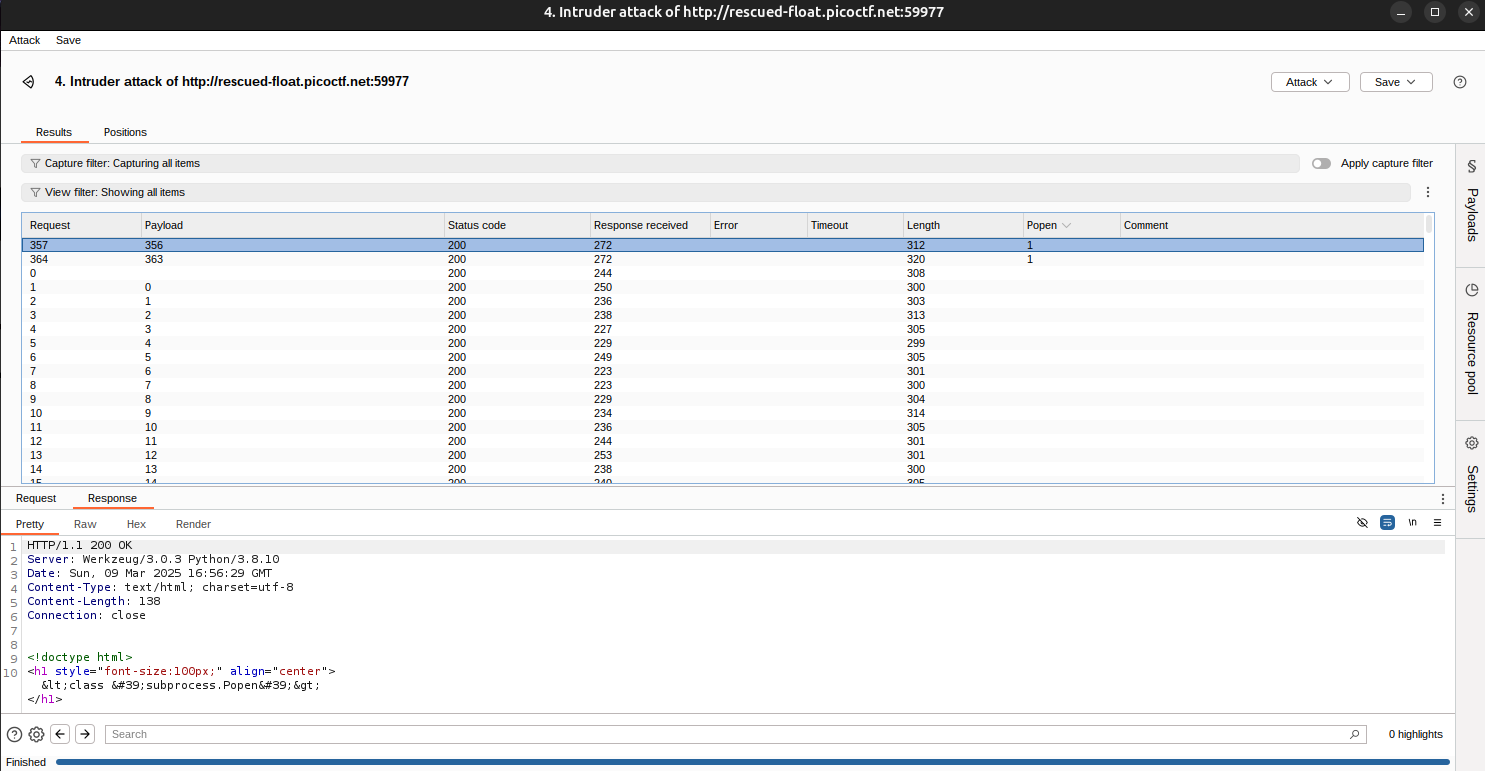This screenshot has height=771, width=1485.
Task: Toggle show non-printable characters (\n) button
Action: pos(1412,523)
